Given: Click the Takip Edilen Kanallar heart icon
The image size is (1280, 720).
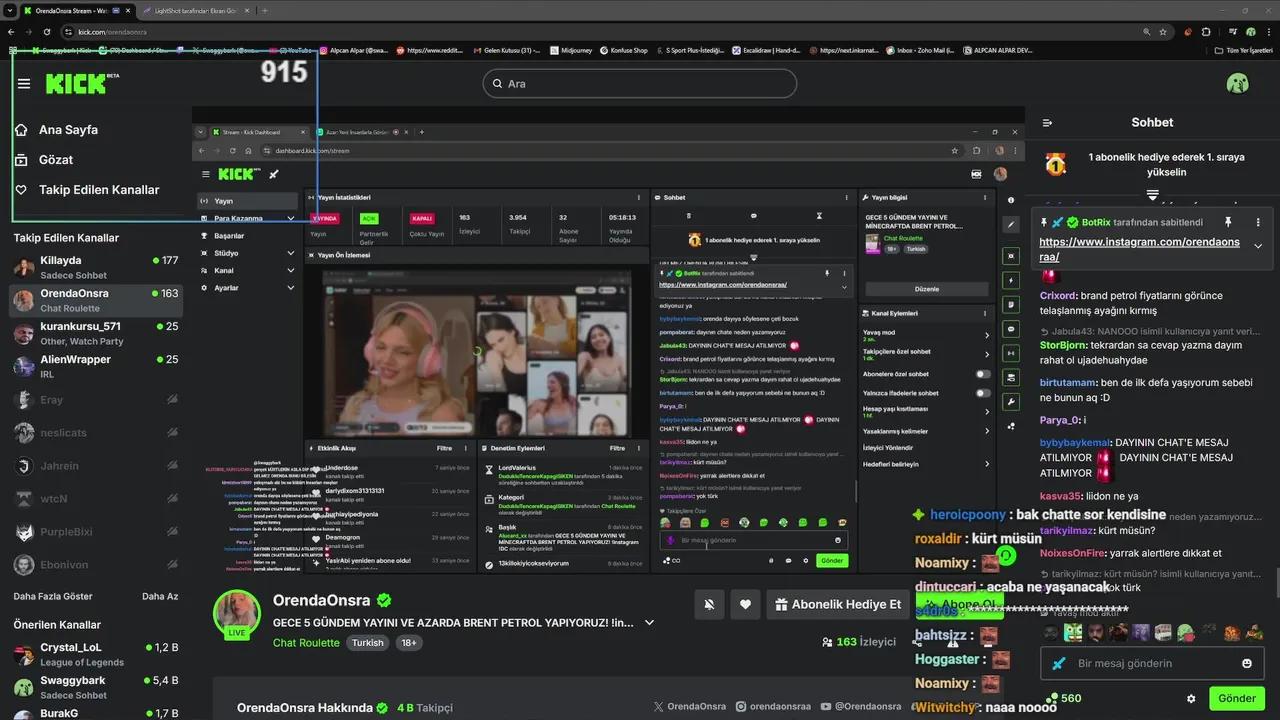Looking at the screenshot, I should (21, 190).
